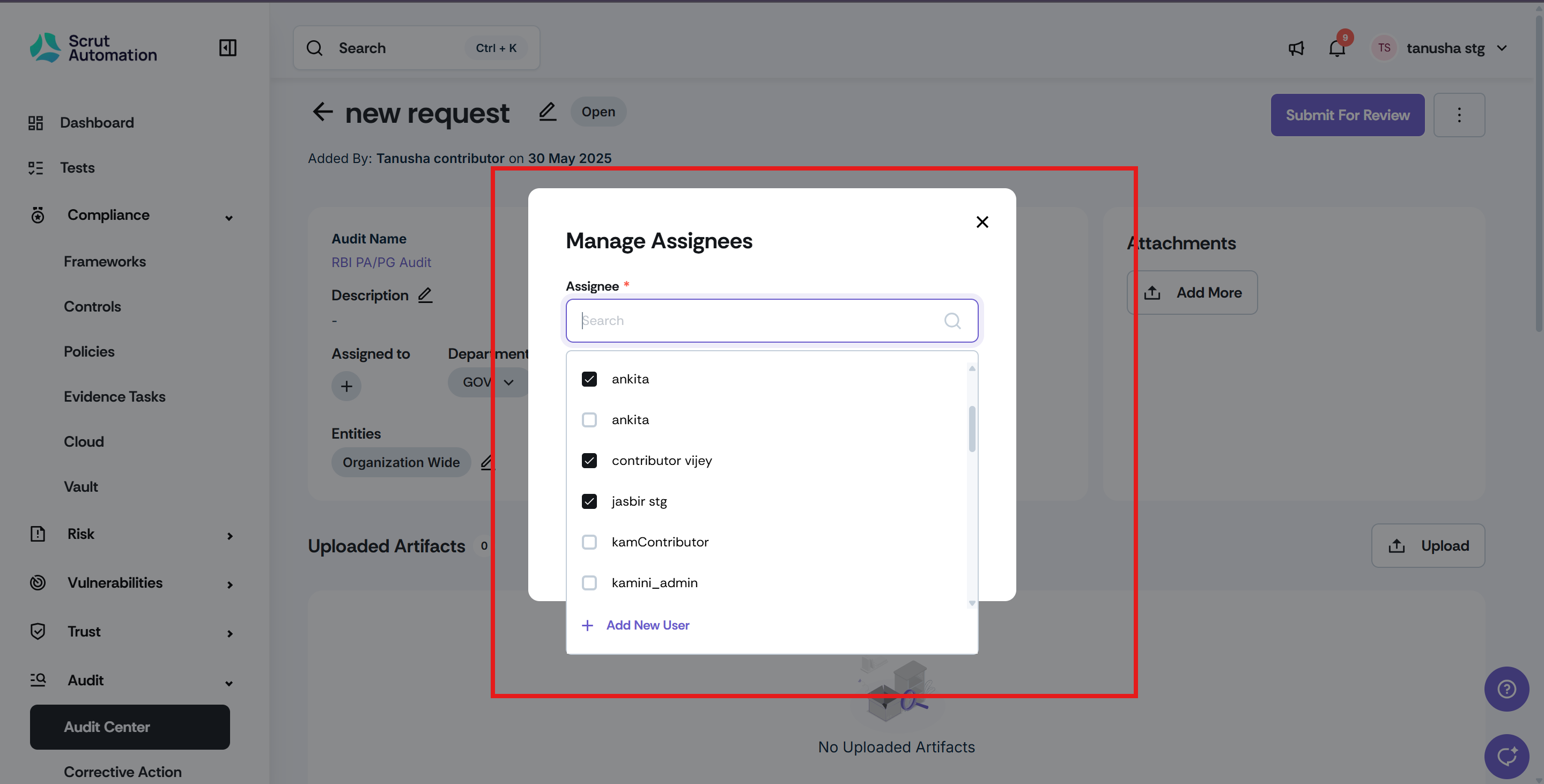Click the sidebar collapse panel icon
Screen dimensions: 1544x784
[228, 48]
